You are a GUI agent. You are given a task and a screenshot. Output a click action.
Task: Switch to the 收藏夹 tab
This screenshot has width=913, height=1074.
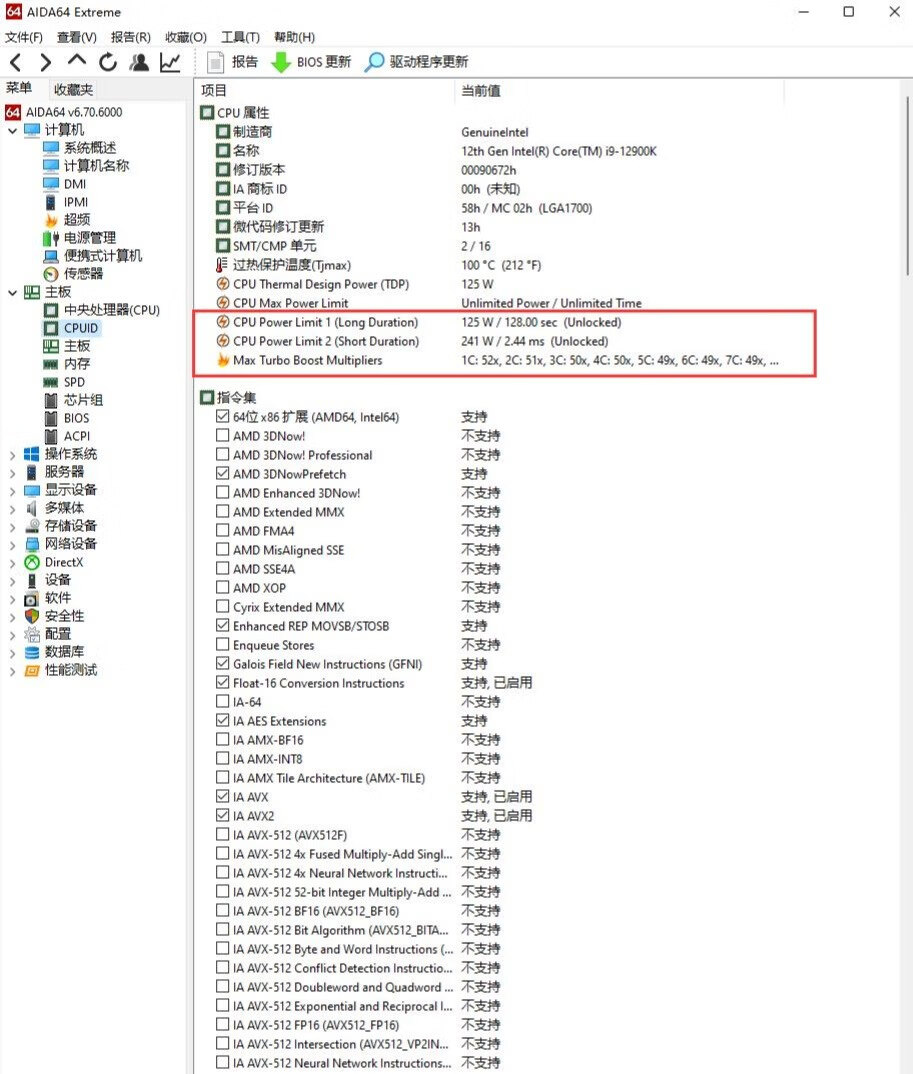pos(73,89)
